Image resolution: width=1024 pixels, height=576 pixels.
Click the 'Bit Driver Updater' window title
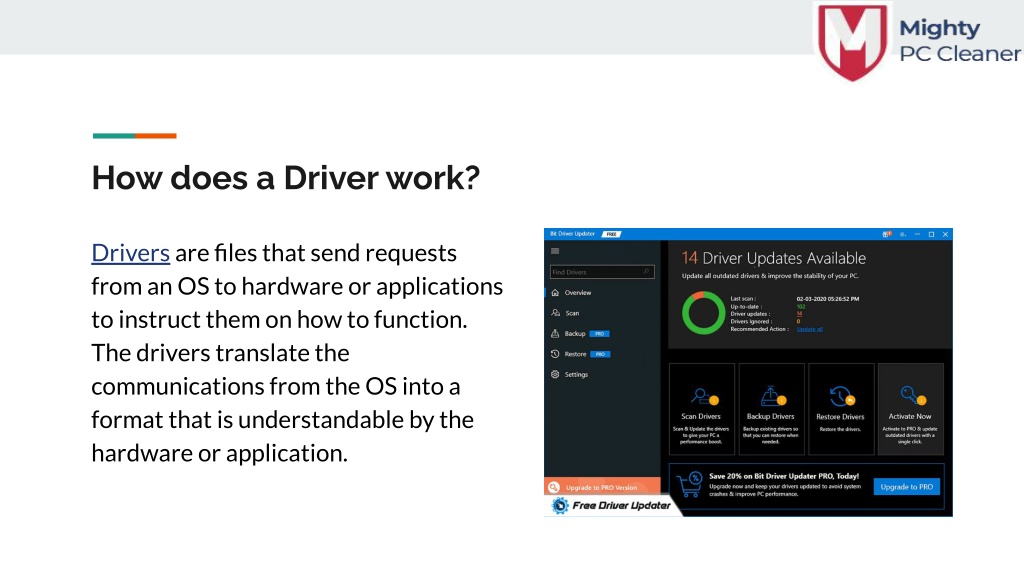tap(572, 234)
